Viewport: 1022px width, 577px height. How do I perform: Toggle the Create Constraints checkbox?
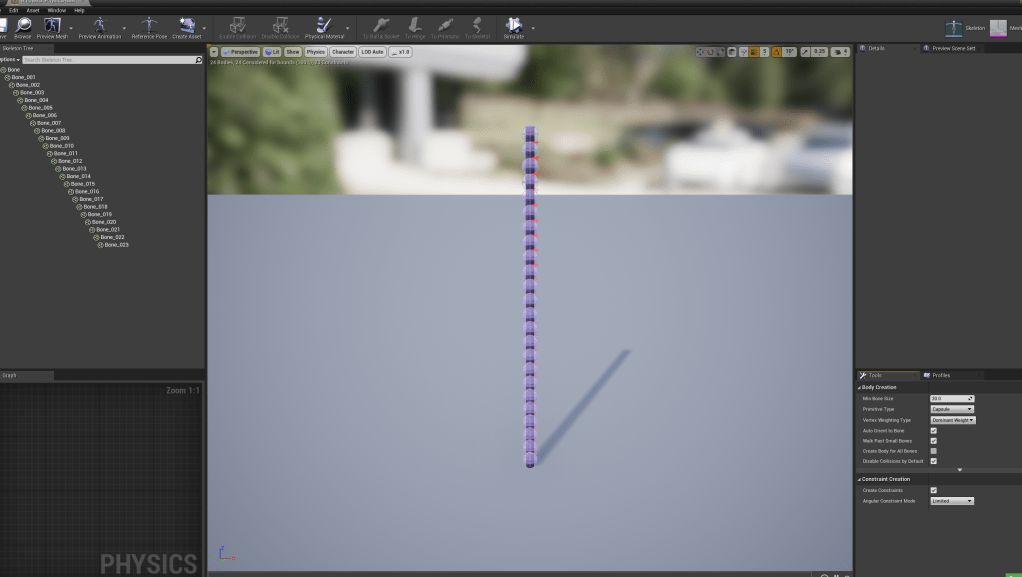(933, 490)
